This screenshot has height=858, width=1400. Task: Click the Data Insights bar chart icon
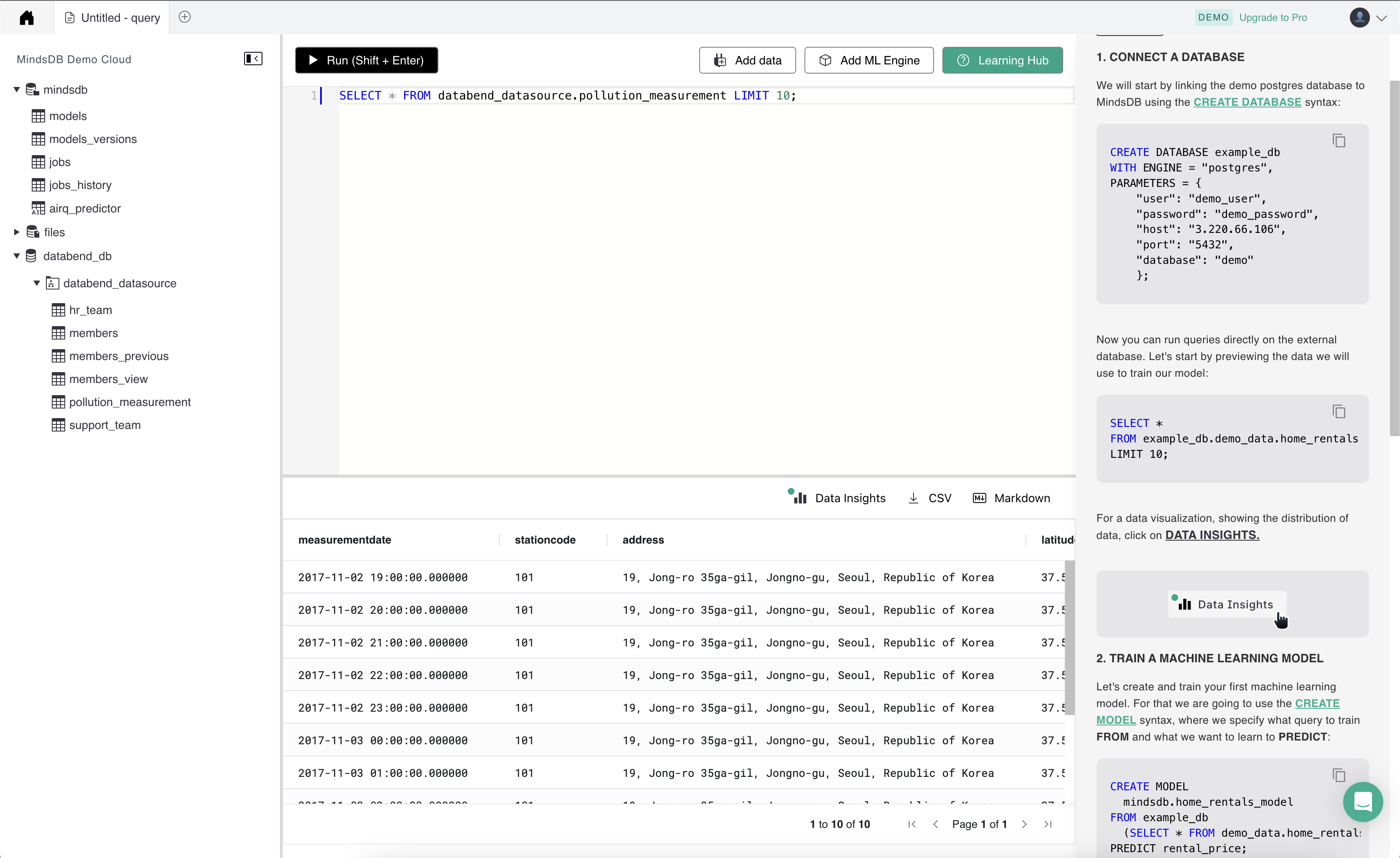click(800, 497)
